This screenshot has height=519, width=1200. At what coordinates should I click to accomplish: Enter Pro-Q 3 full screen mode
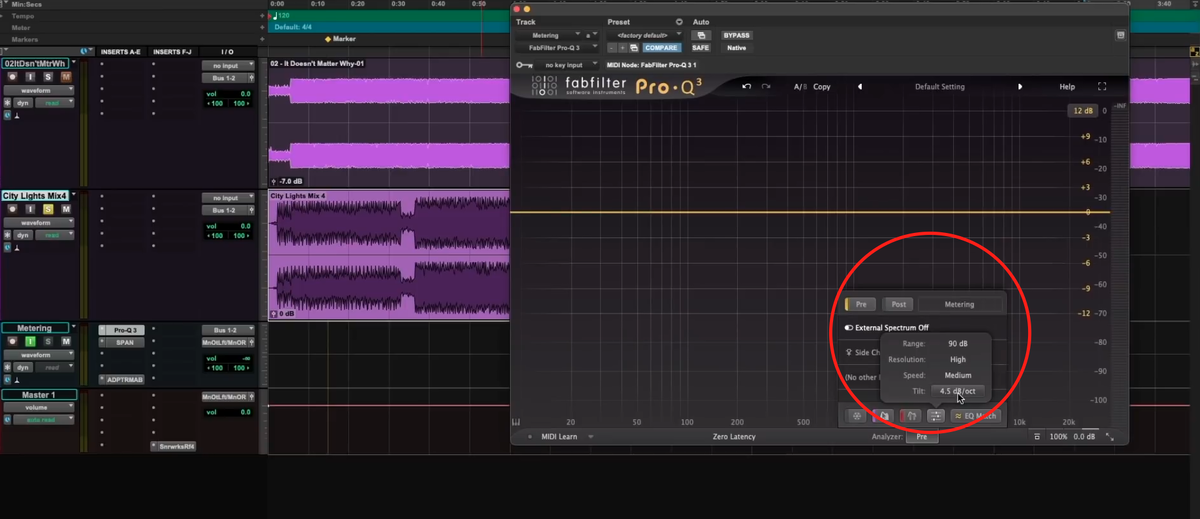(x=1102, y=87)
